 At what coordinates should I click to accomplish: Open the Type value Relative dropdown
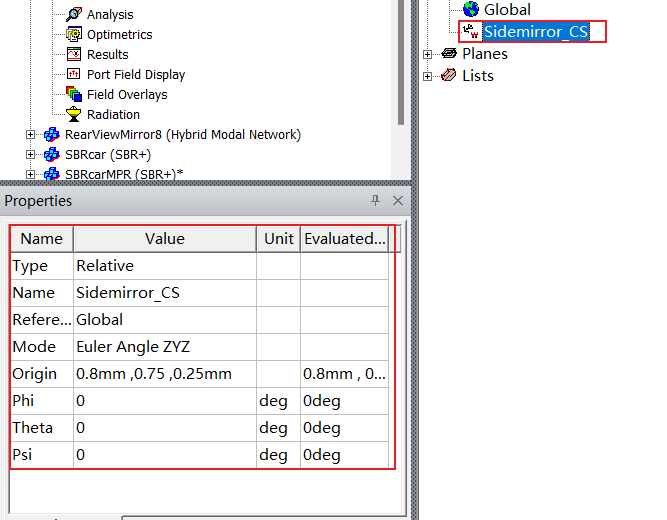165,266
